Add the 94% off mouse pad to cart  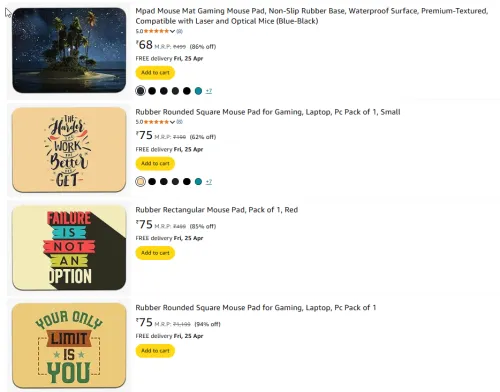(x=155, y=351)
